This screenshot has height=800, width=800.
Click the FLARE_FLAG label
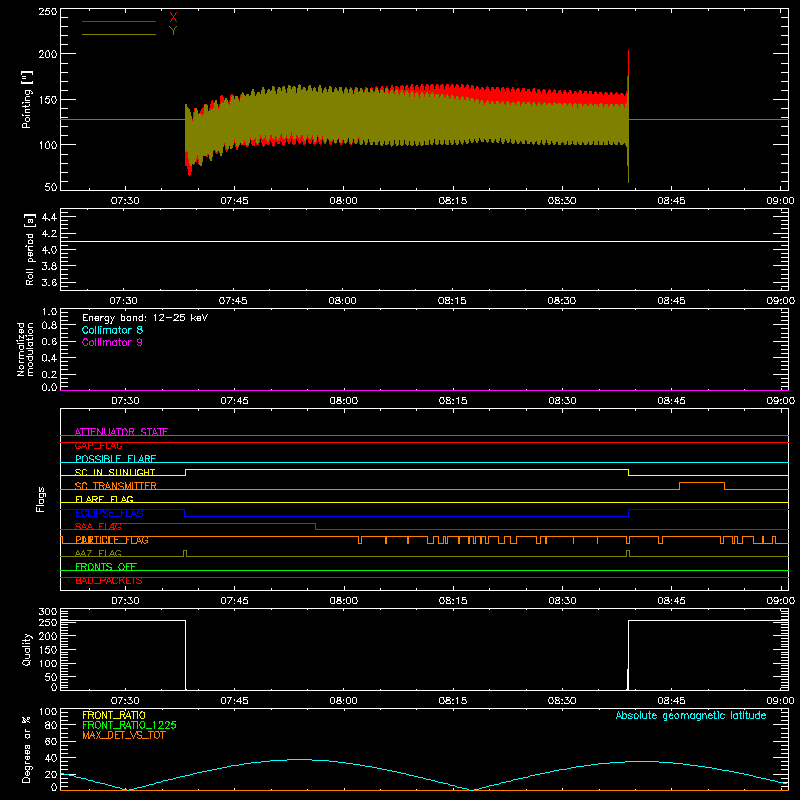pos(104,499)
